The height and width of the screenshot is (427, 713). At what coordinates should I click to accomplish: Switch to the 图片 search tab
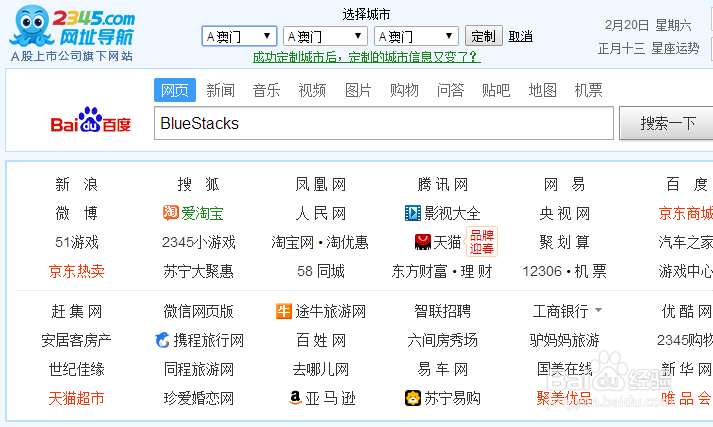tap(358, 90)
